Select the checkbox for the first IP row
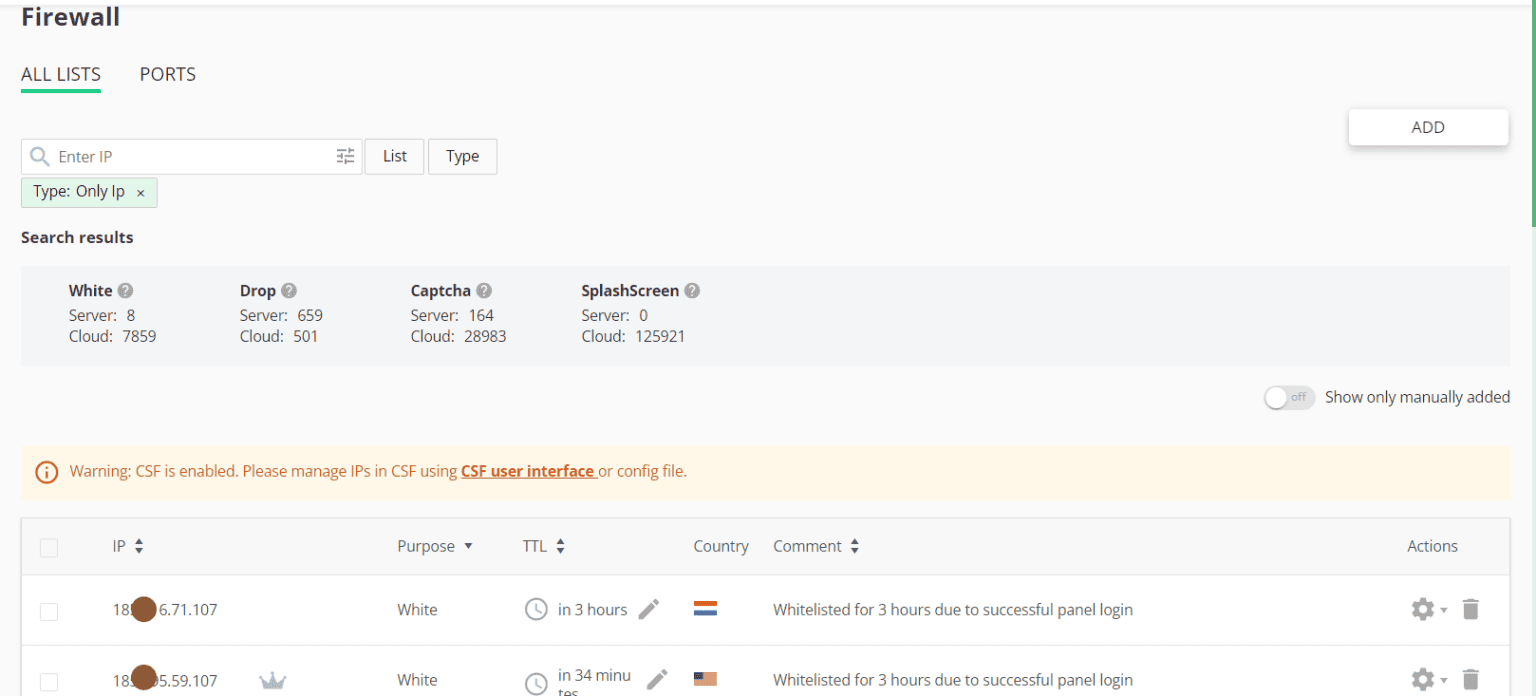Viewport: 1536px width, 696px height. pos(48,611)
